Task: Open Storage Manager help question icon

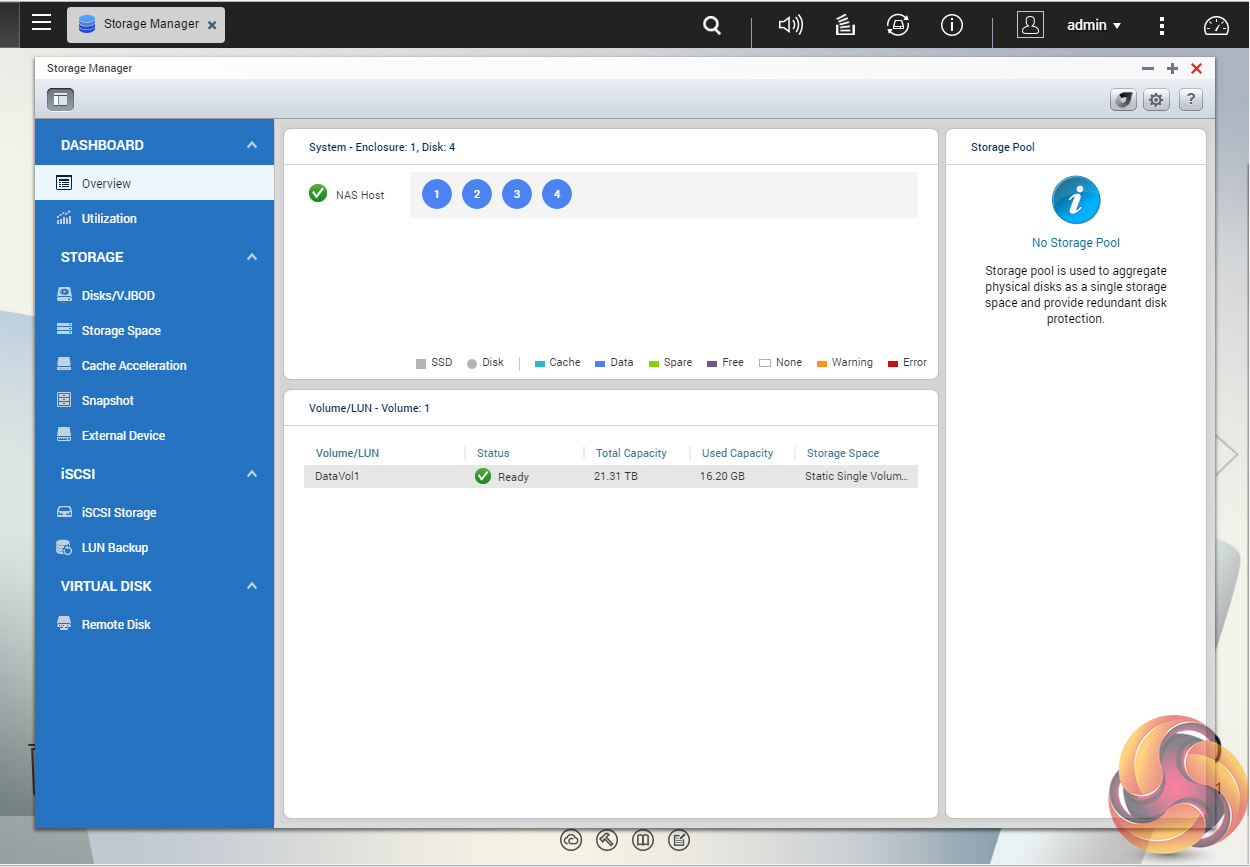Action: click(1190, 99)
